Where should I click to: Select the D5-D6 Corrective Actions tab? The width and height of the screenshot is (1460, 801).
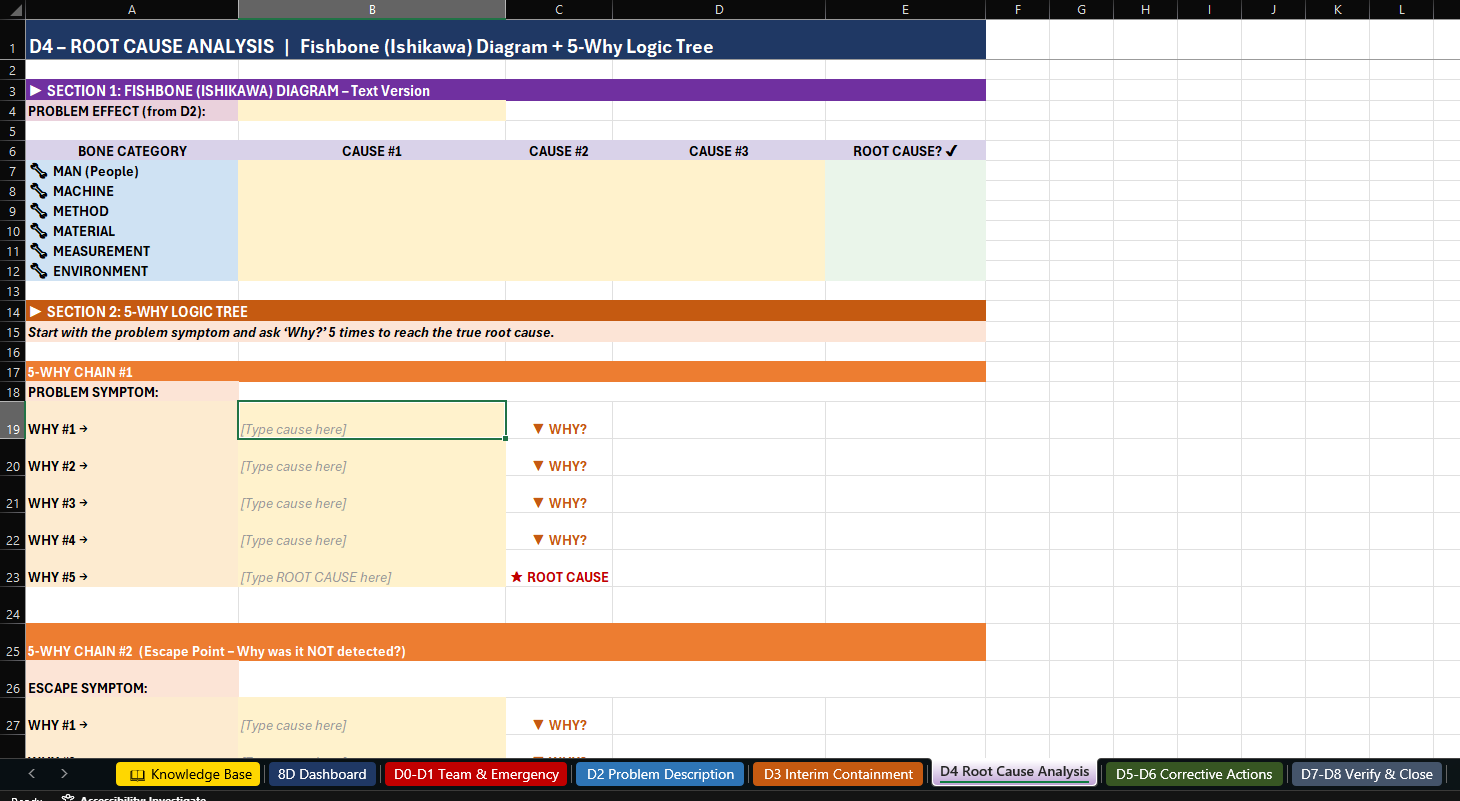tap(1192, 773)
